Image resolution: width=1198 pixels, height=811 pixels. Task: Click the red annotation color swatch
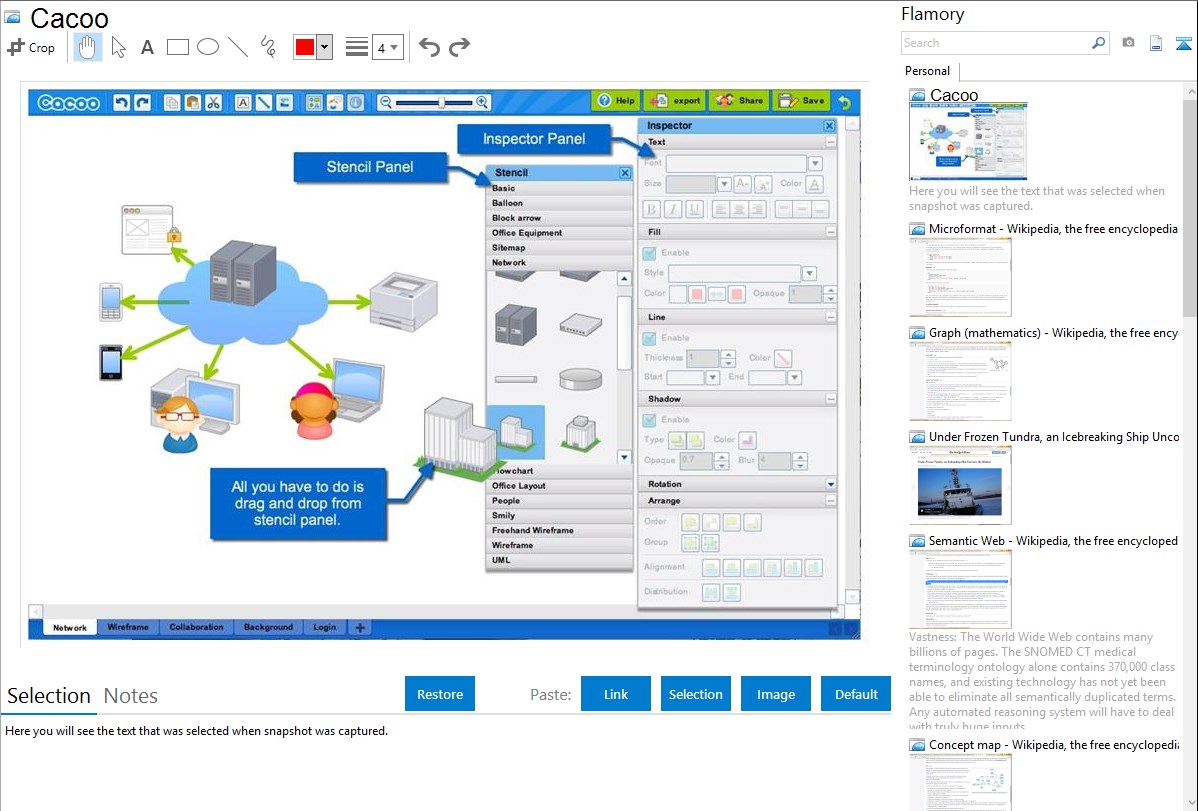305,47
